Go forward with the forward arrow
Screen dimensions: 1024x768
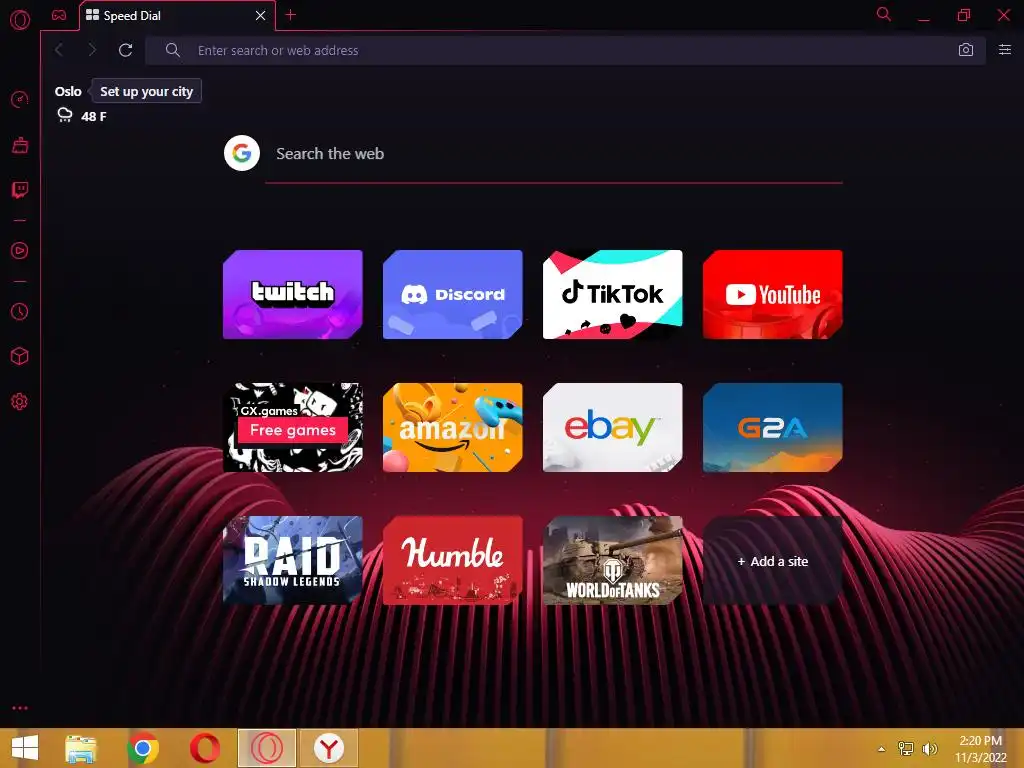click(x=91, y=50)
